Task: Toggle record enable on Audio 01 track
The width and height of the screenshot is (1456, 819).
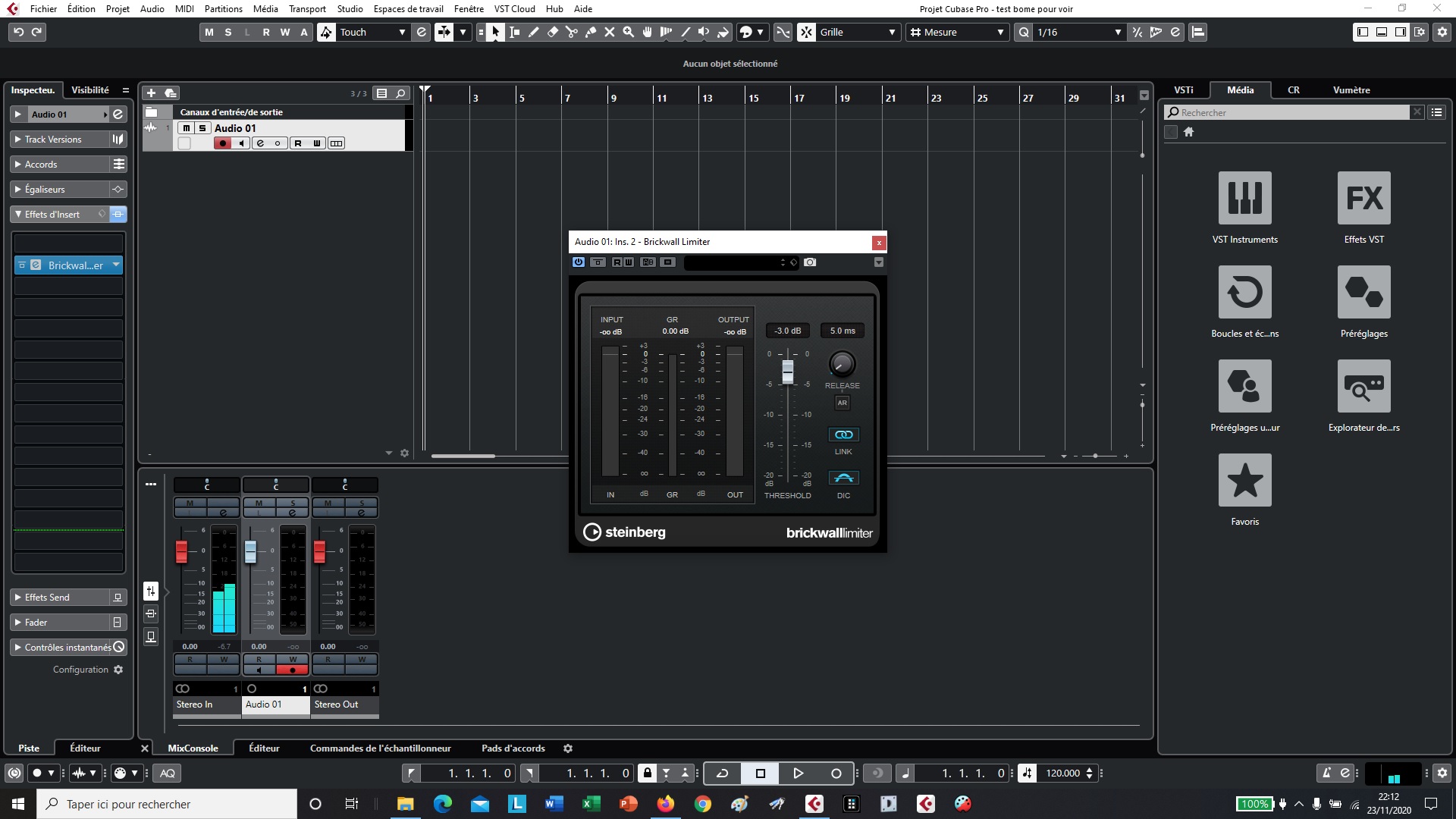Action: 222,143
